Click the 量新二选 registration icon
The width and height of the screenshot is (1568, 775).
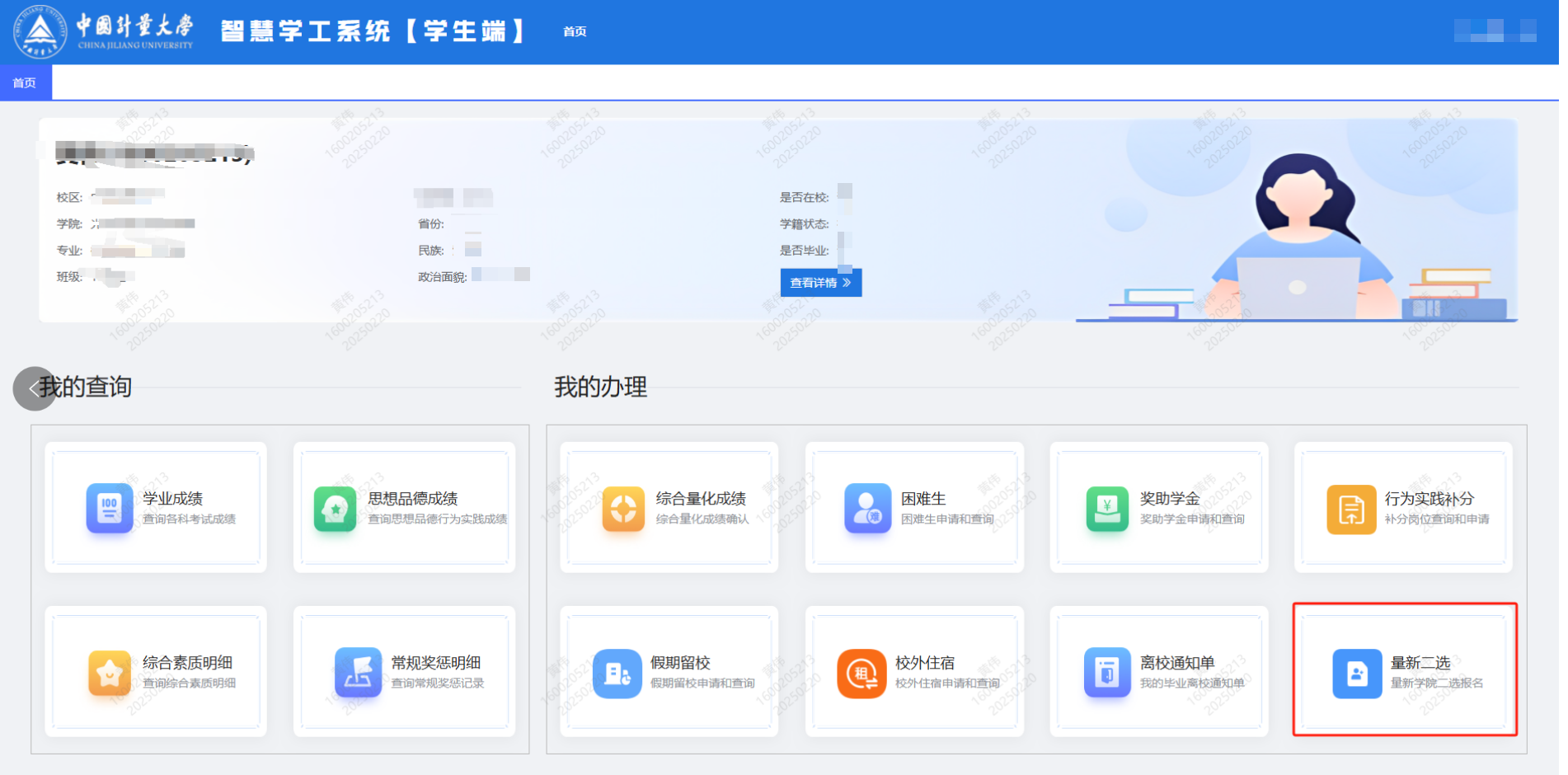pos(1356,673)
